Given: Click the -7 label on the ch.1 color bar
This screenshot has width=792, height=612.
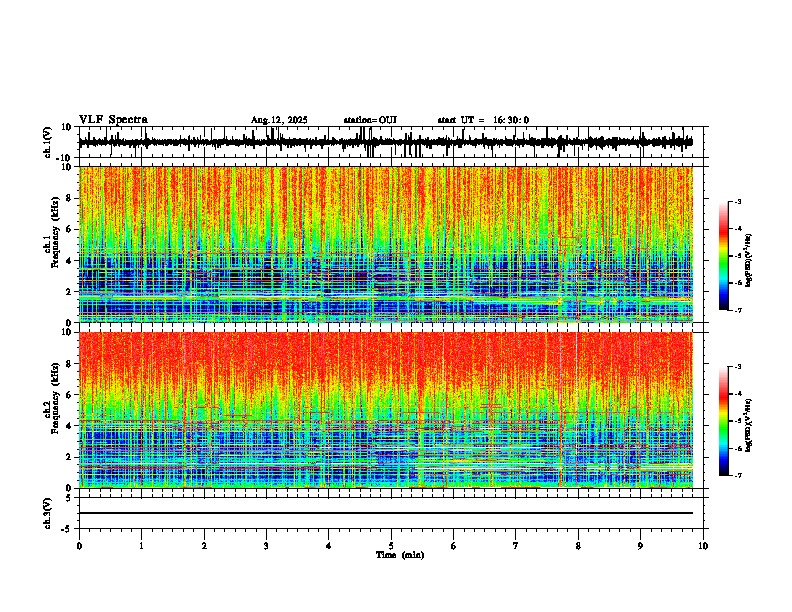Looking at the screenshot, I should tap(738, 310).
